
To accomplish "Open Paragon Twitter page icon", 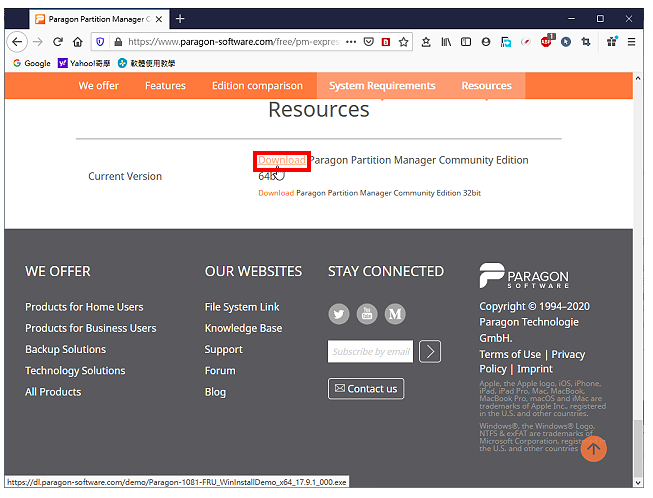I will [x=339, y=314].
